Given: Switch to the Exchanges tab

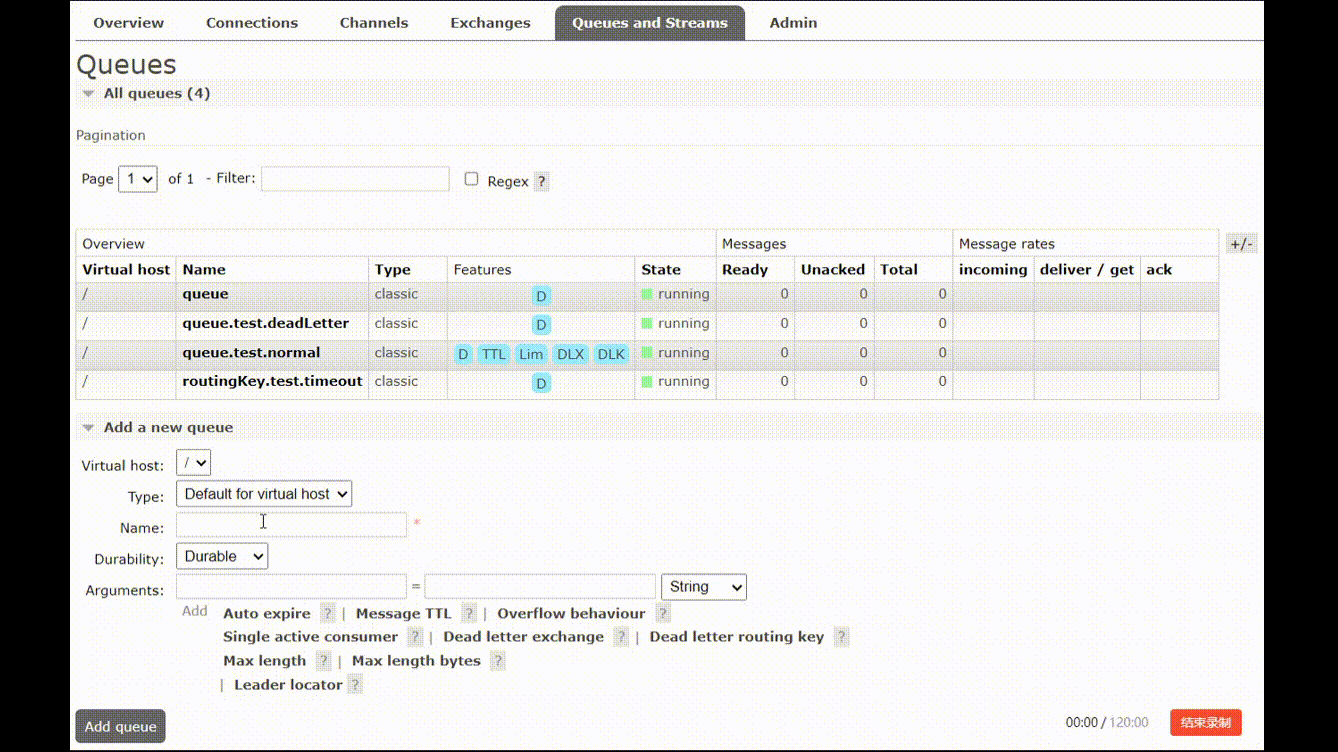Looking at the screenshot, I should tap(490, 22).
